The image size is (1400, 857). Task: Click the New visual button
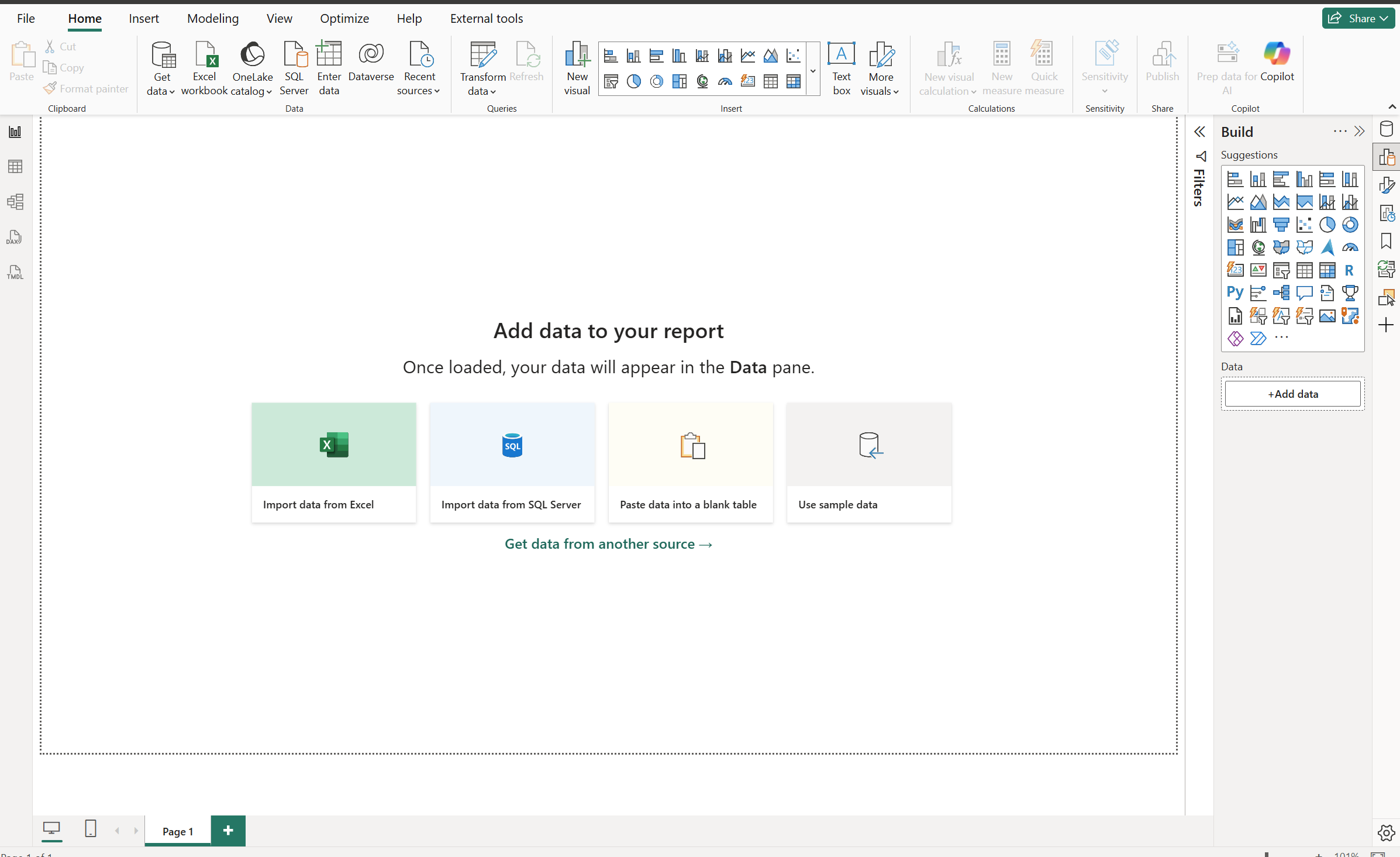point(577,67)
